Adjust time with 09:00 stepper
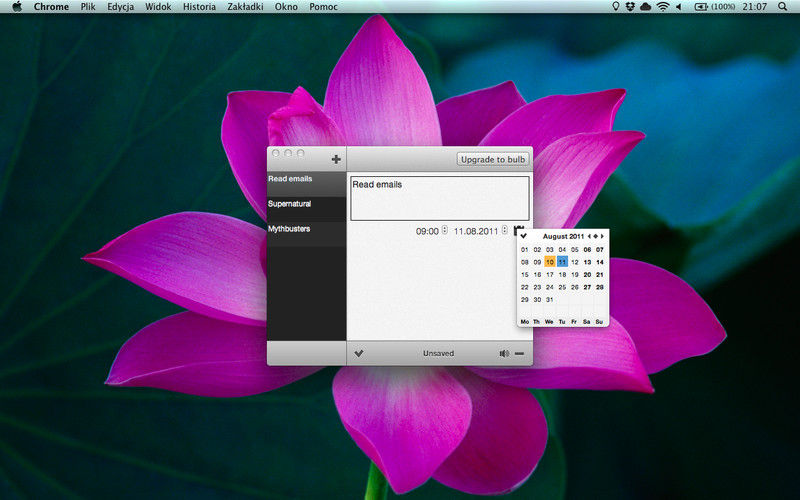 (x=445, y=231)
